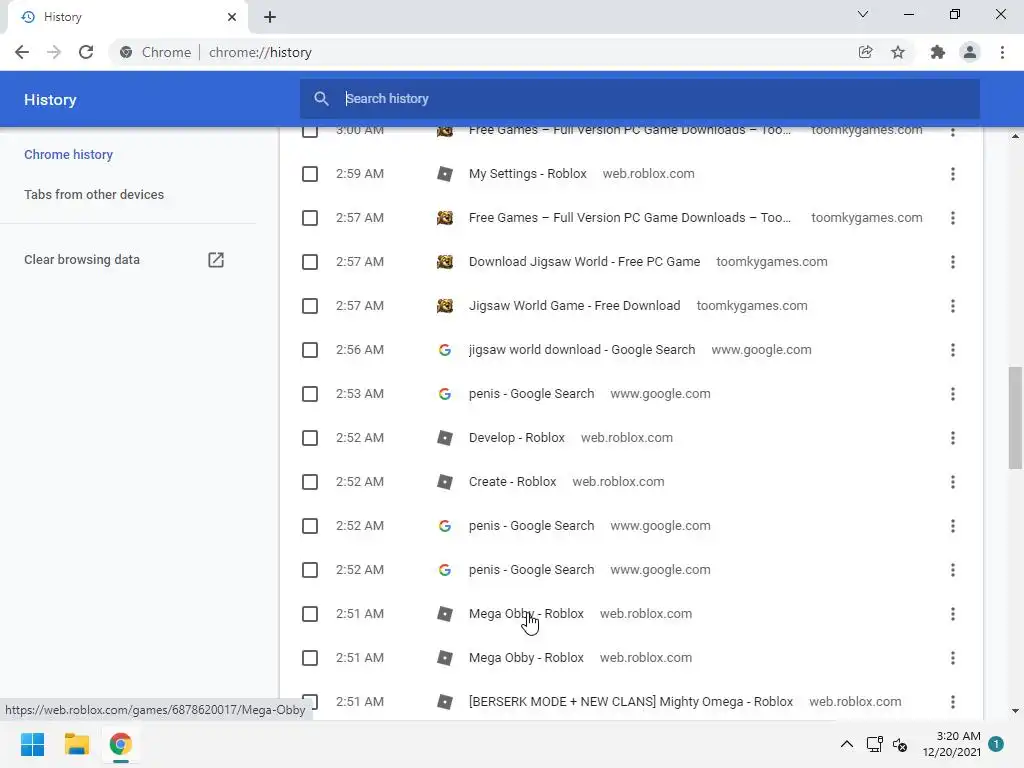Open Chrome's three-dot main menu
The width and height of the screenshot is (1024, 768).
1002,52
